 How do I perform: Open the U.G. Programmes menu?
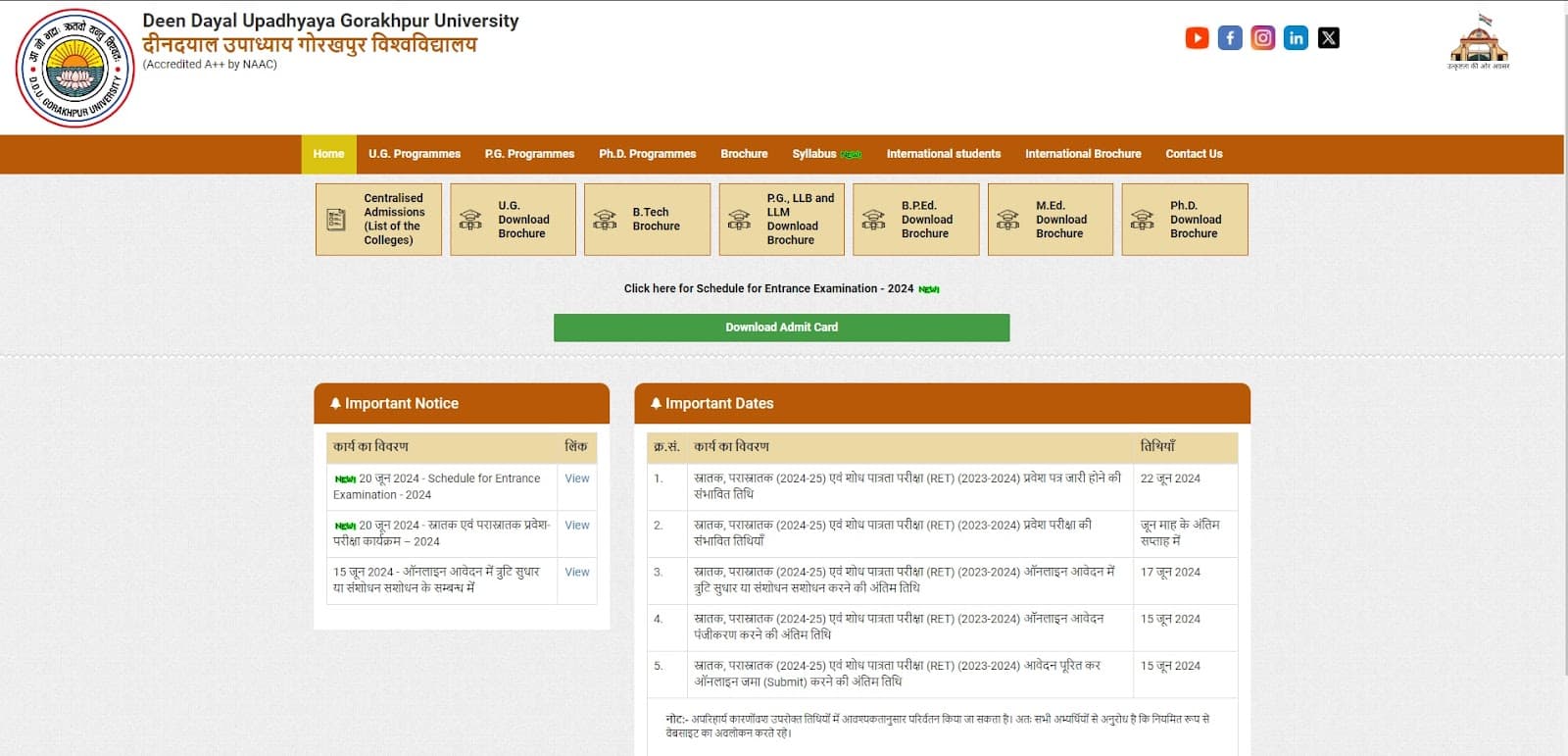(415, 154)
